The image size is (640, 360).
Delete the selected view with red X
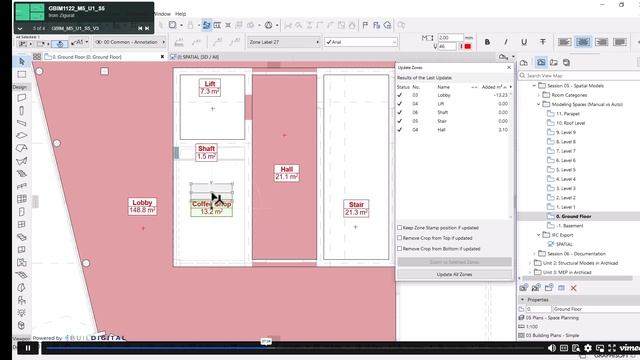[573, 288]
